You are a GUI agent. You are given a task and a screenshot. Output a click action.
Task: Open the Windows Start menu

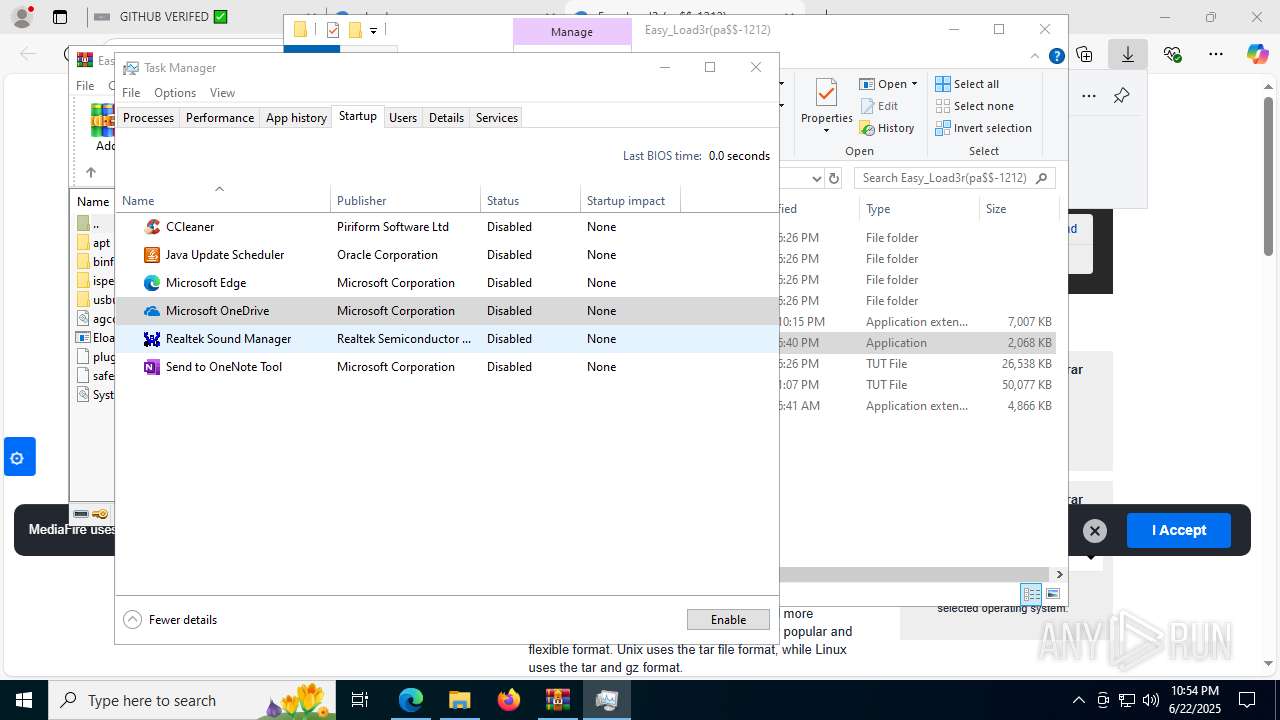[x=23, y=700]
